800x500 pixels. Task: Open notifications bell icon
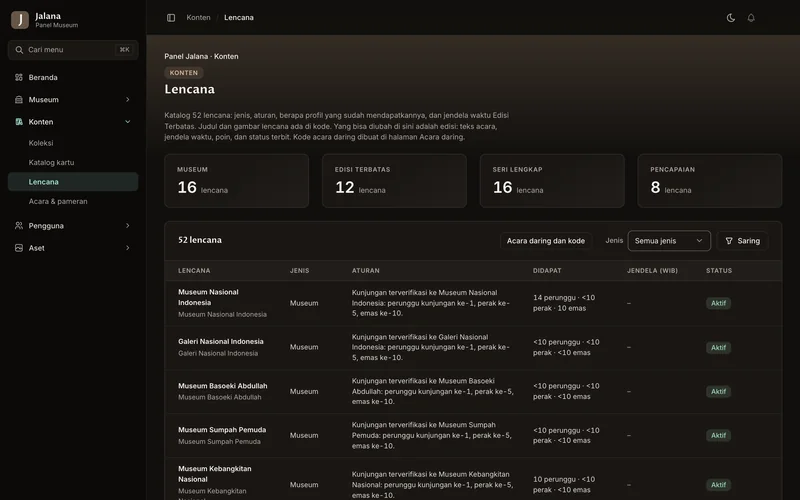click(751, 18)
